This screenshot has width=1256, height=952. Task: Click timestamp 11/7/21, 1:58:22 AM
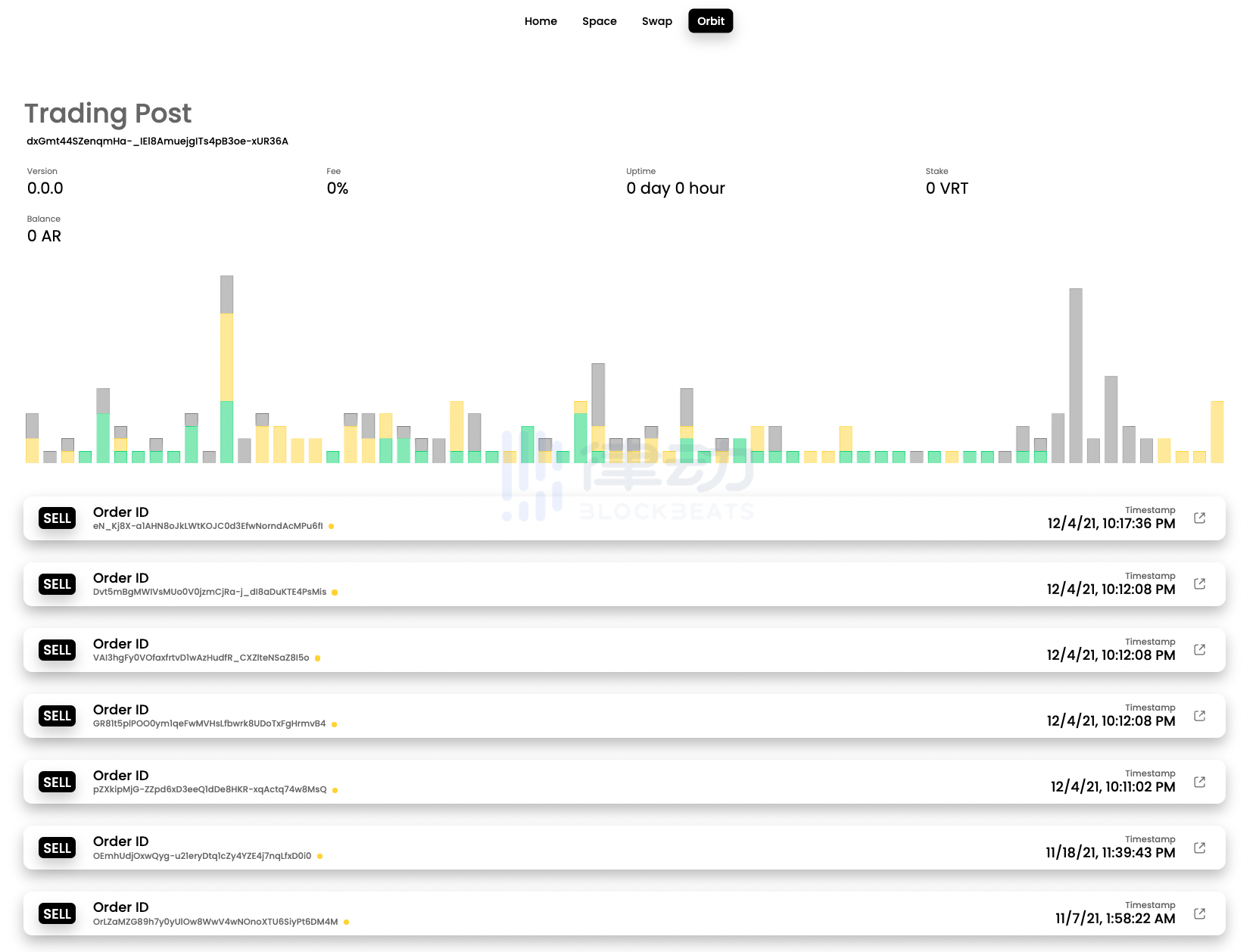(x=1115, y=919)
